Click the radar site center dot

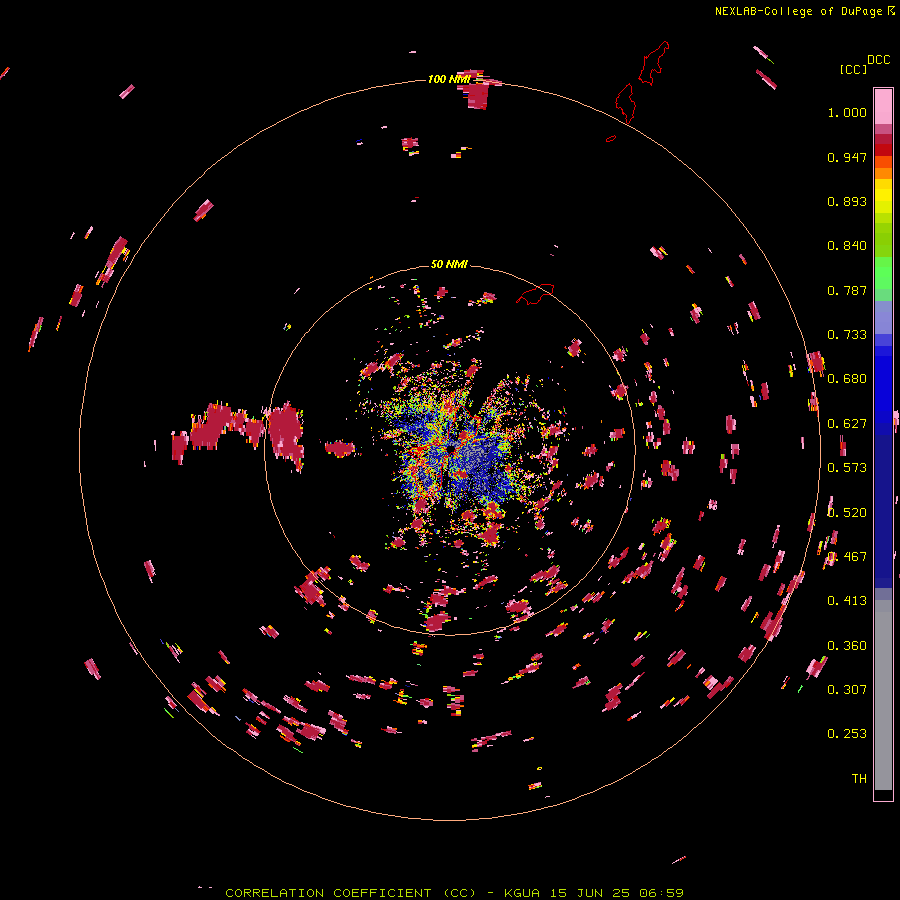pyautogui.click(x=451, y=449)
